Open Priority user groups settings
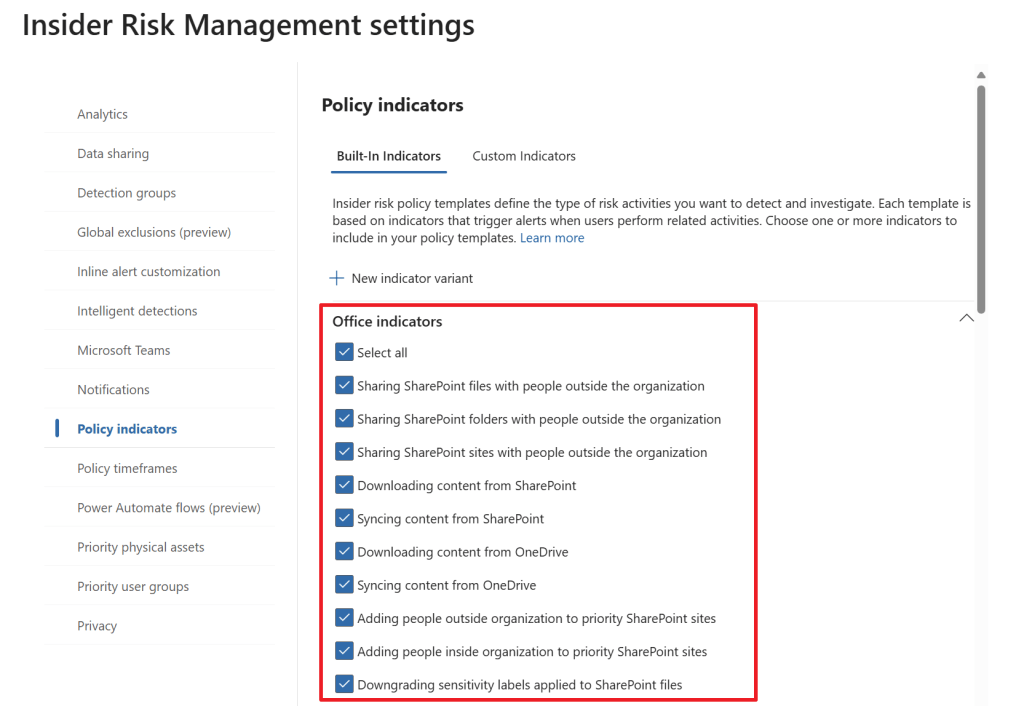Image resolution: width=1024 pixels, height=706 pixels. (x=133, y=586)
